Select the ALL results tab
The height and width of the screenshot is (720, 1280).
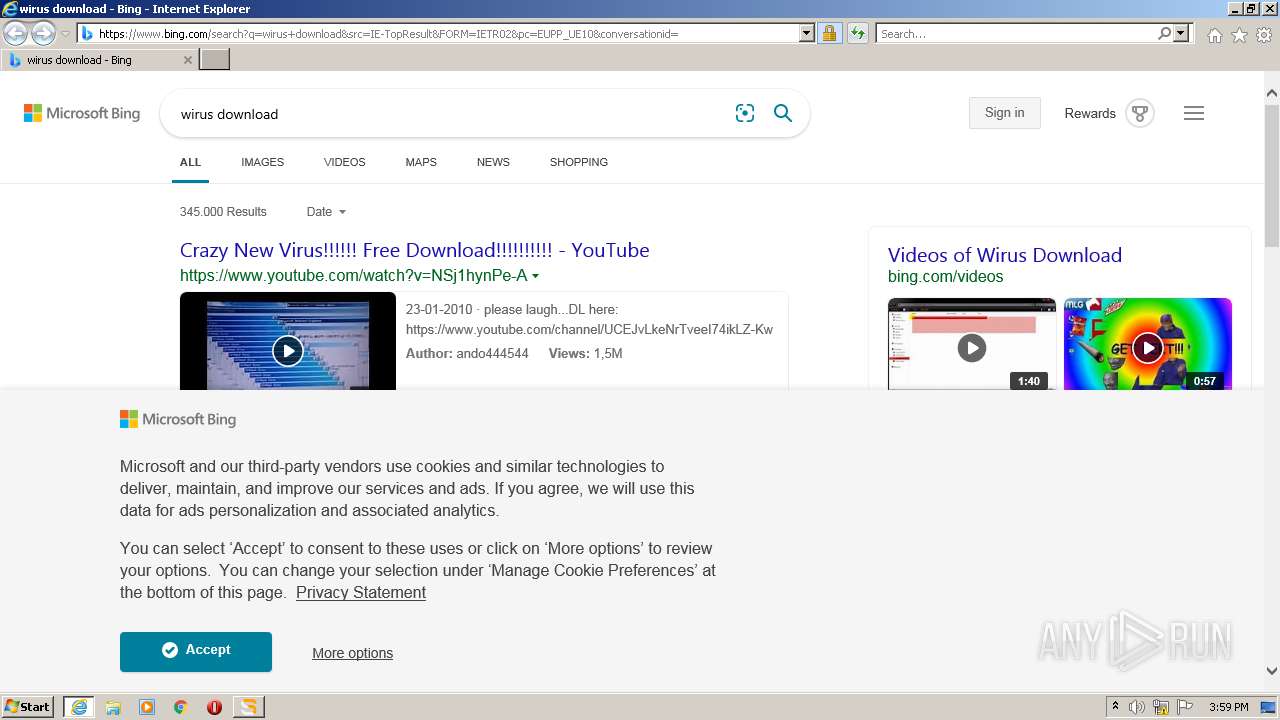click(190, 162)
